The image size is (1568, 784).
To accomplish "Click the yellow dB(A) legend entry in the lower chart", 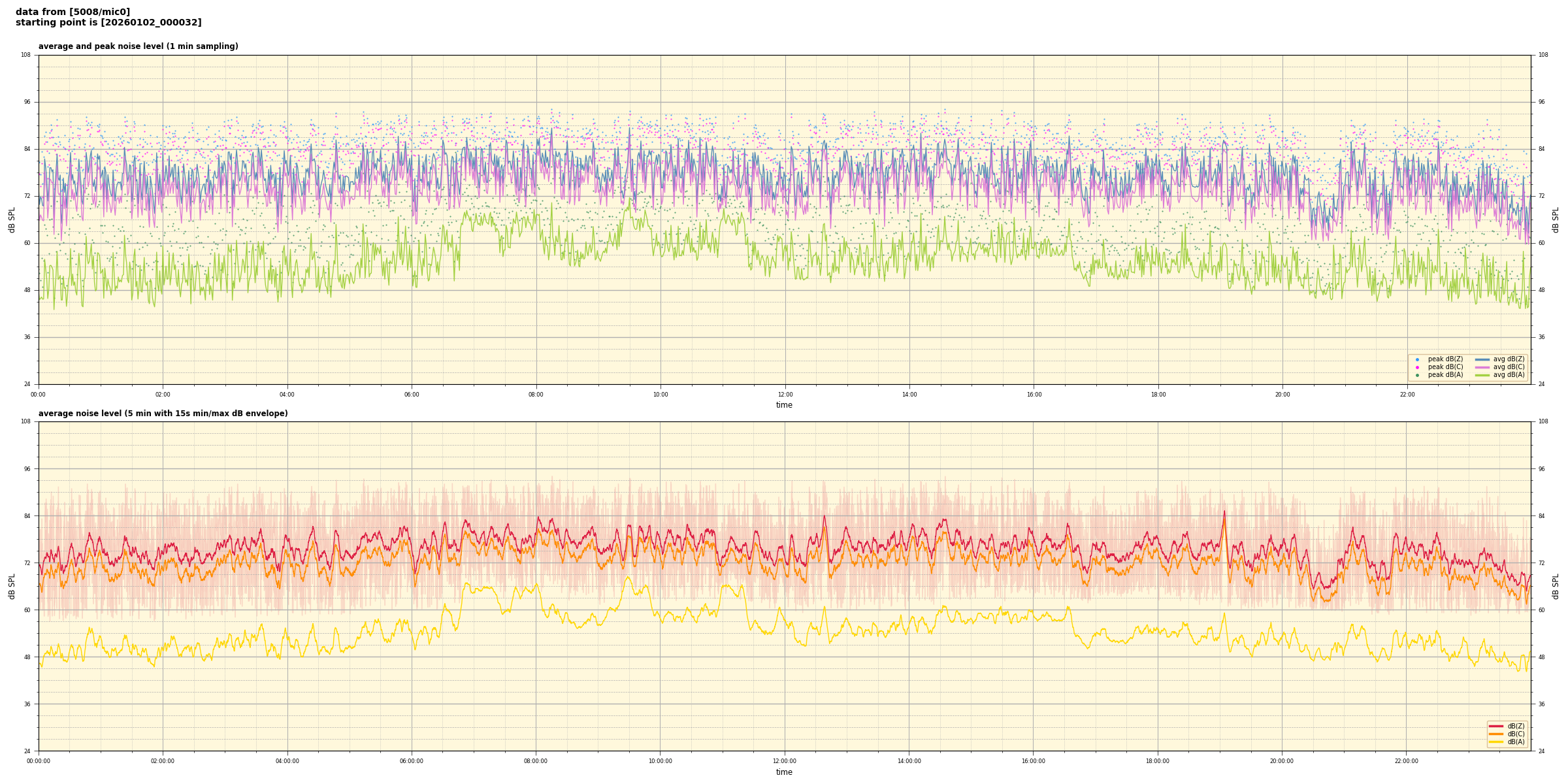I will pos(1496,742).
